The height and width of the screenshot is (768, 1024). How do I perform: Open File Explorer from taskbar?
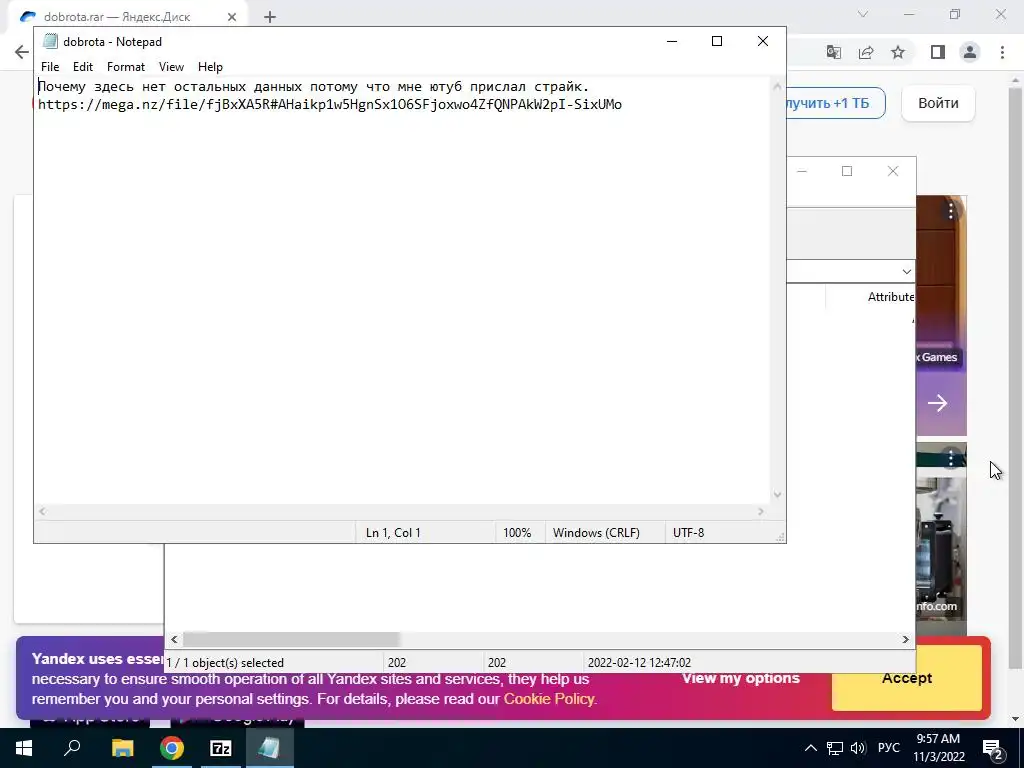point(122,748)
